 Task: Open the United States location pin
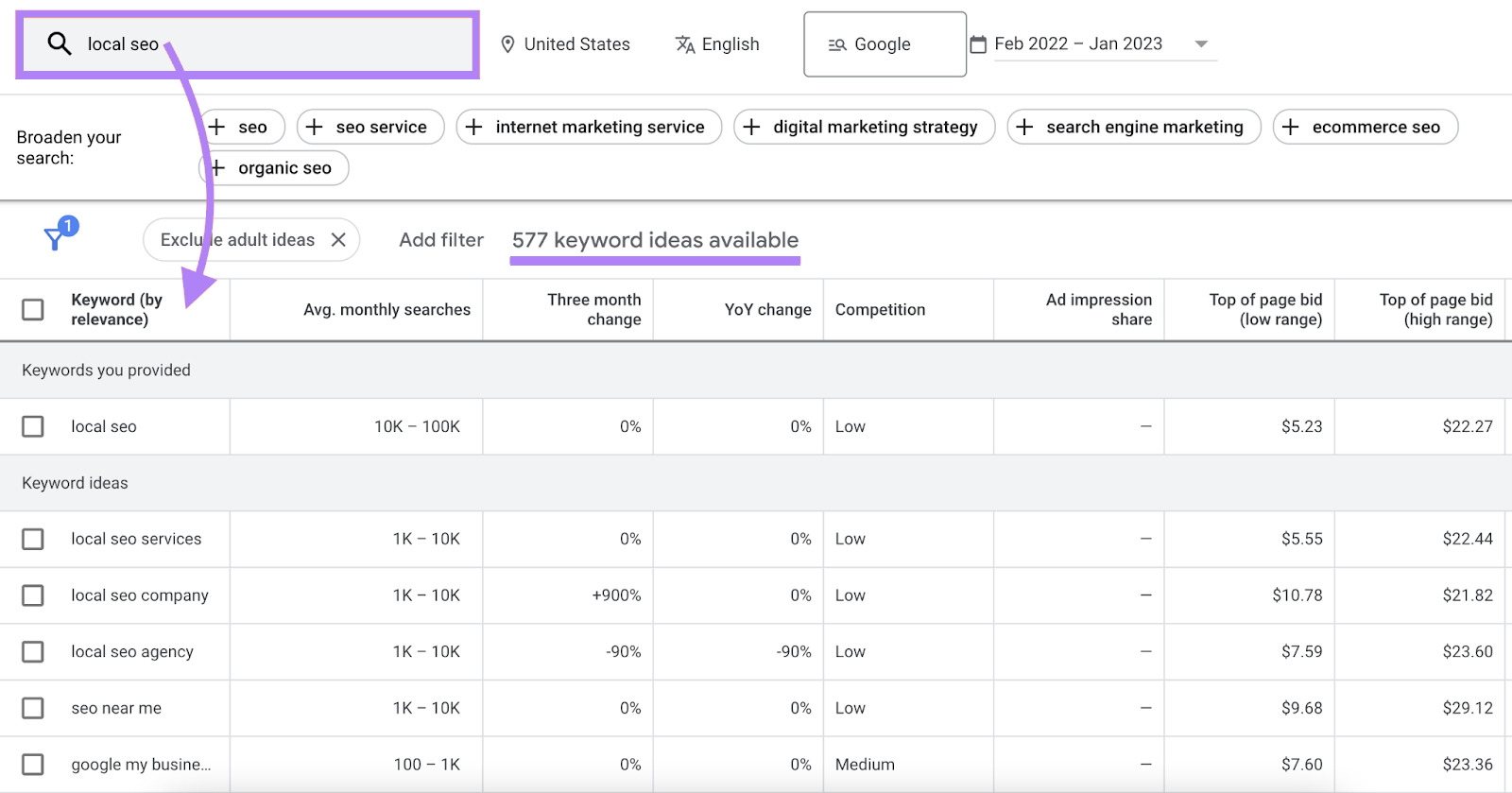coord(507,44)
